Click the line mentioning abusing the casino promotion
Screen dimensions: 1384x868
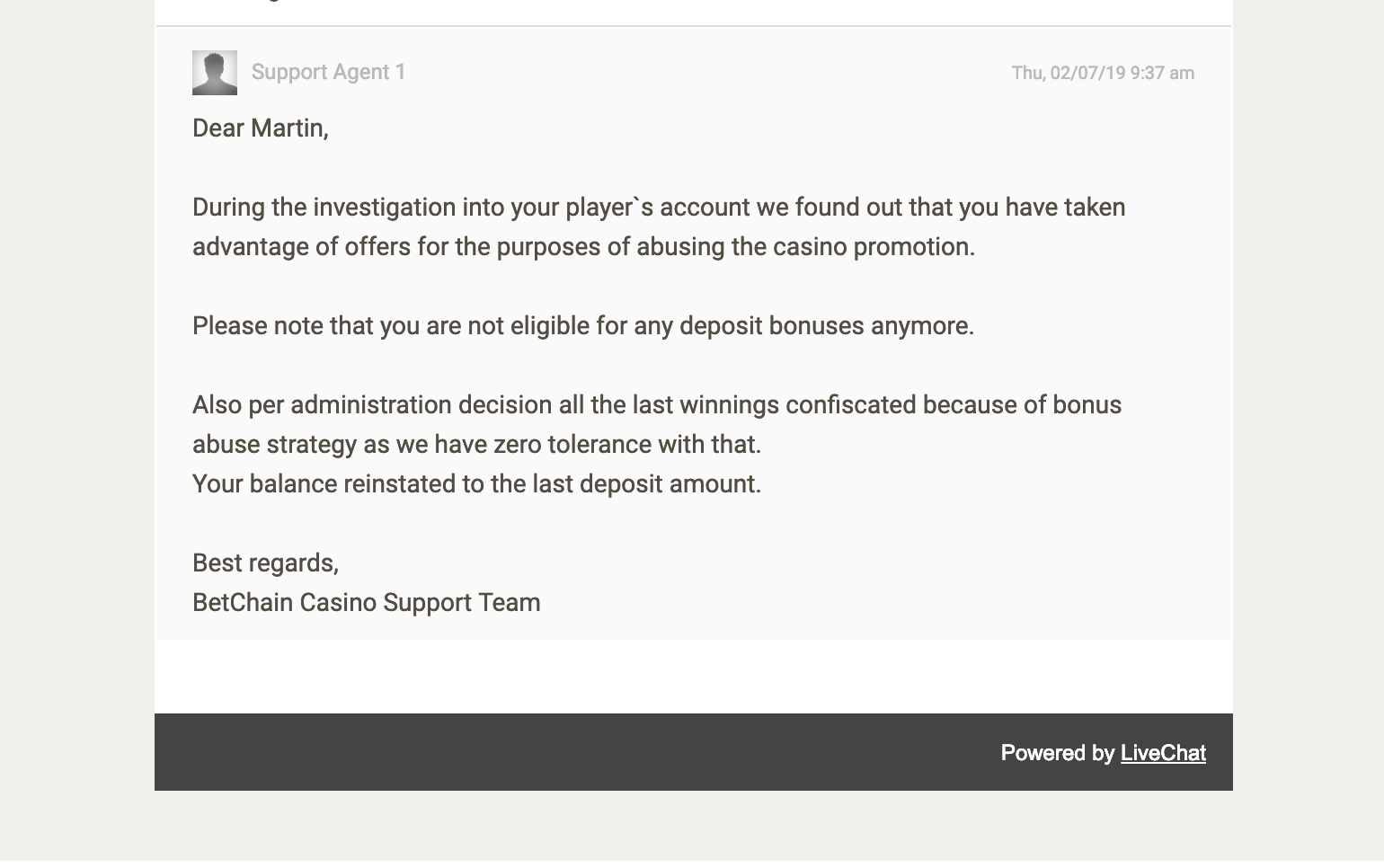583,247
